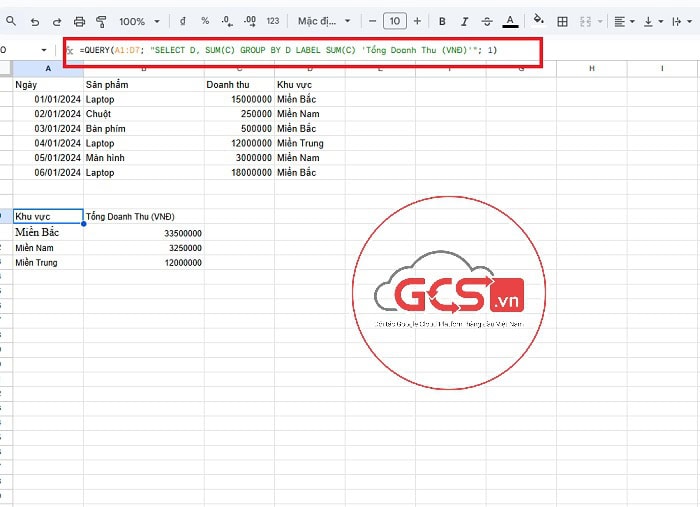The image size is (700, 507).
Task: Print the spreadsheet with printer icon
Action: (x=80, y=21)
